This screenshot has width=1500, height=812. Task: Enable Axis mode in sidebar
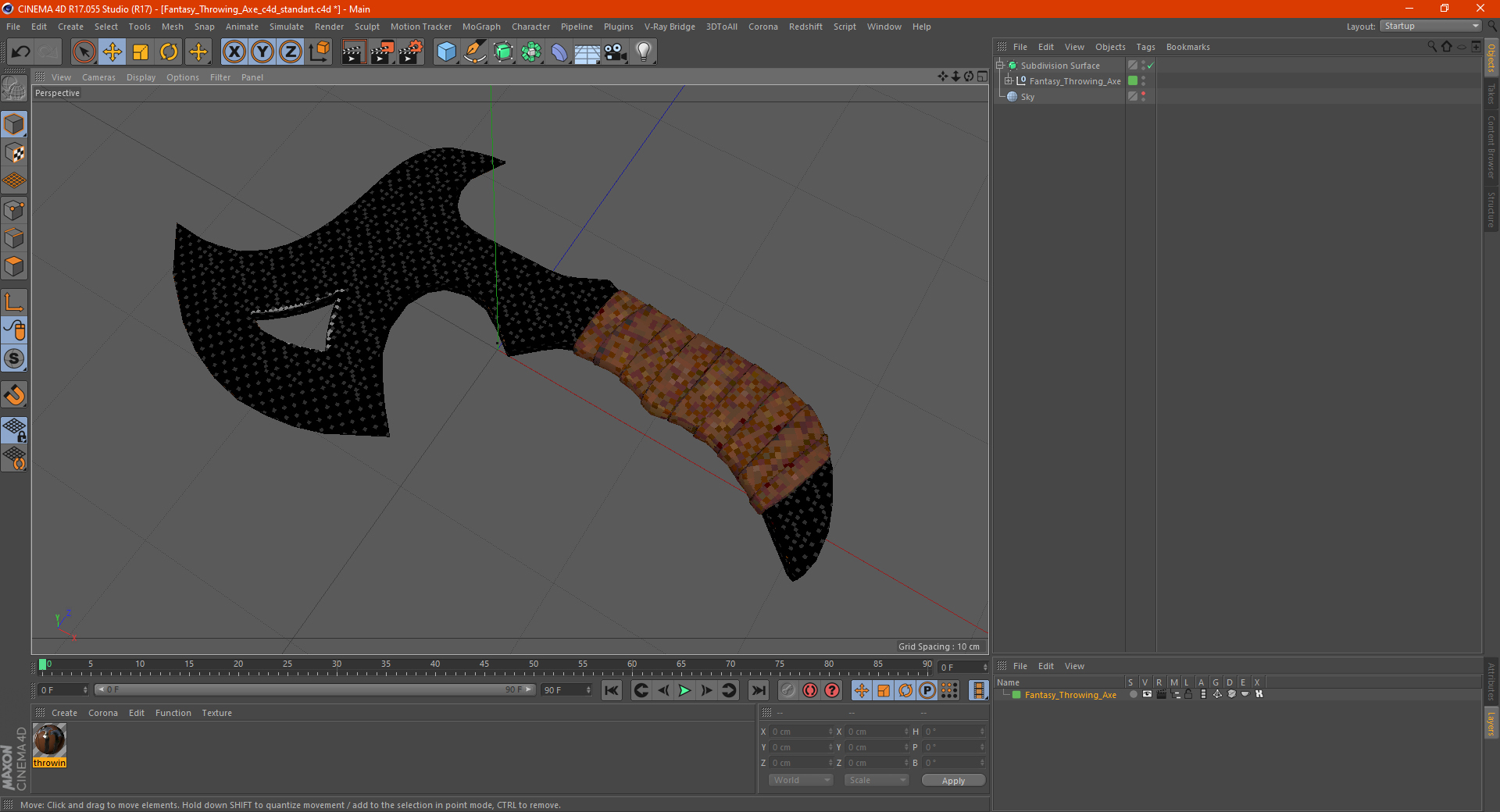tap(14, 302)
